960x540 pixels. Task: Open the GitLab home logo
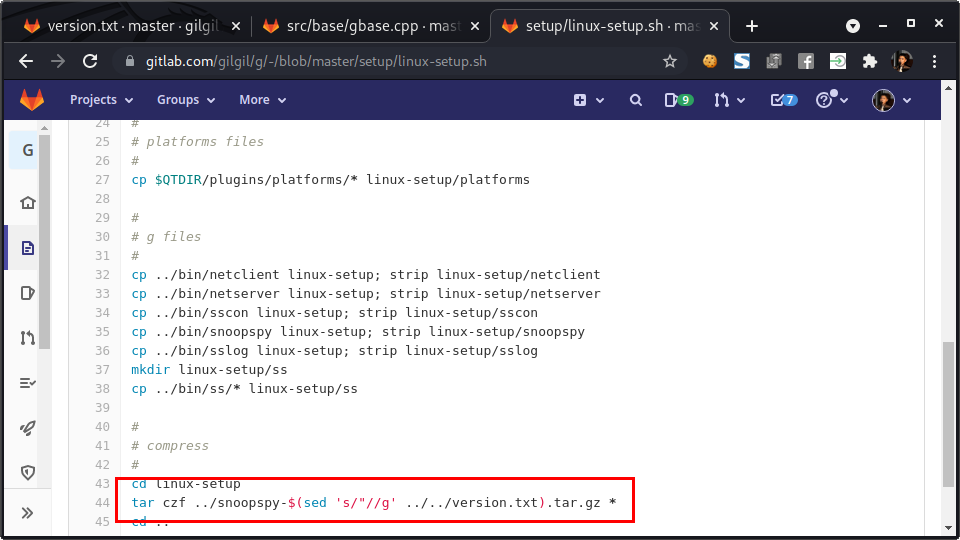pos(33,100)
